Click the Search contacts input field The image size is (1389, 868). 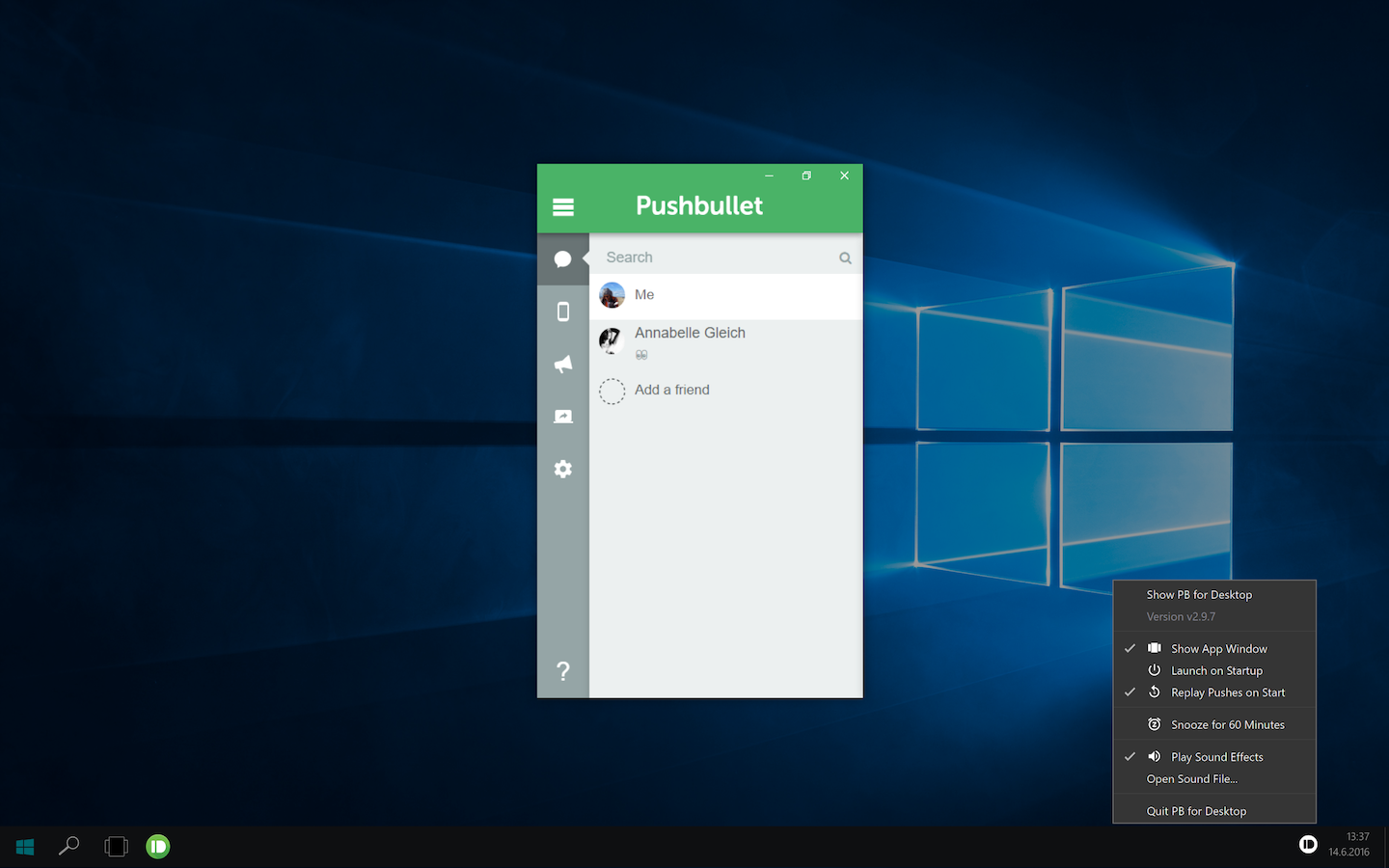coord(725,258)
